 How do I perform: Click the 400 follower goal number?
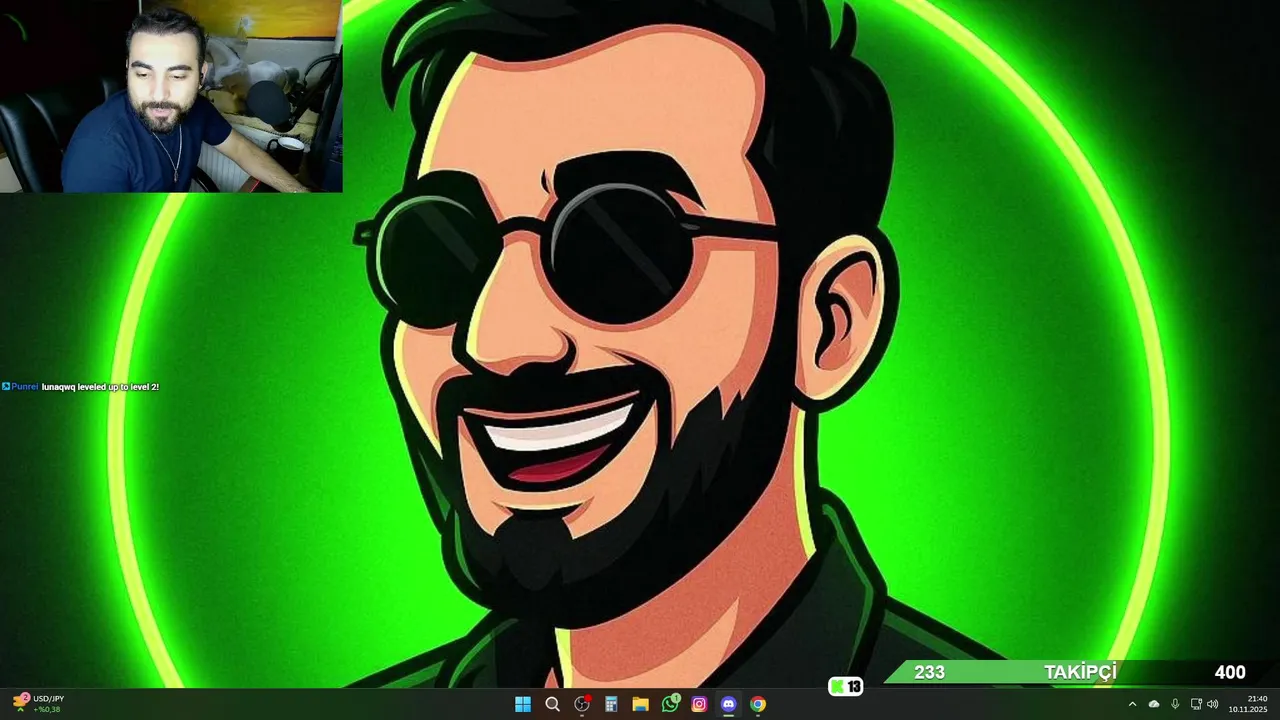pyautogui.click(x=1230, y=673)
